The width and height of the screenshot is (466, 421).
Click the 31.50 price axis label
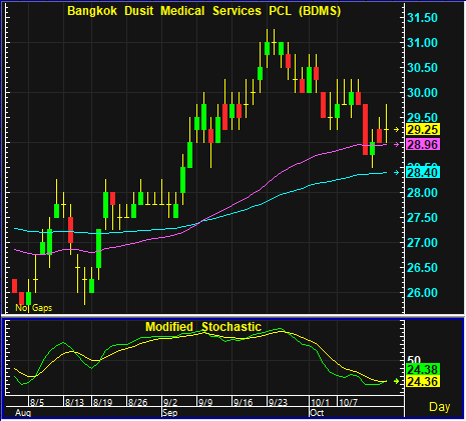[x=422, y=18]
